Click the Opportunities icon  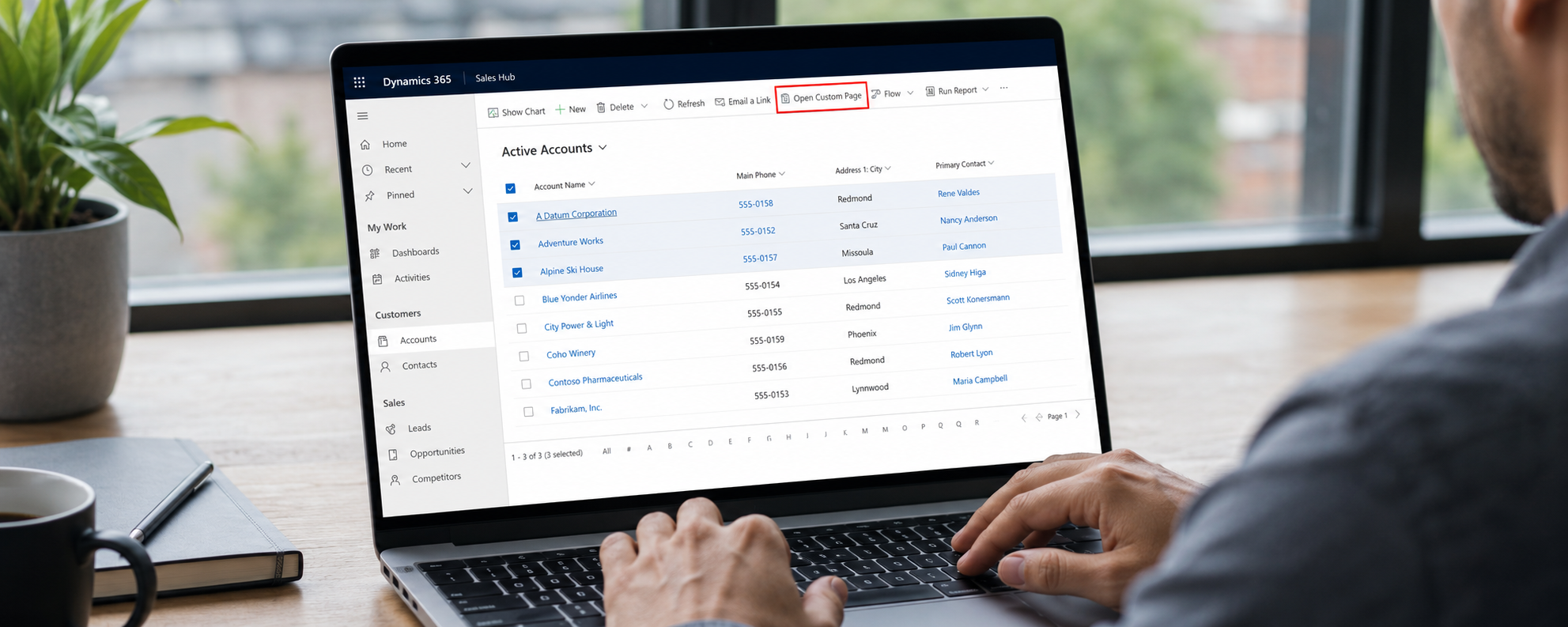393,455
